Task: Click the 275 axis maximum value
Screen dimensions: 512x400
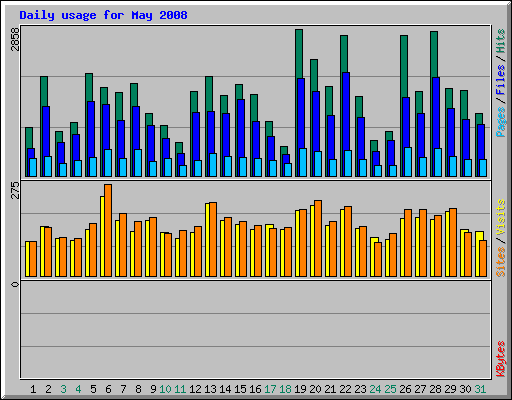Action: 15,190
